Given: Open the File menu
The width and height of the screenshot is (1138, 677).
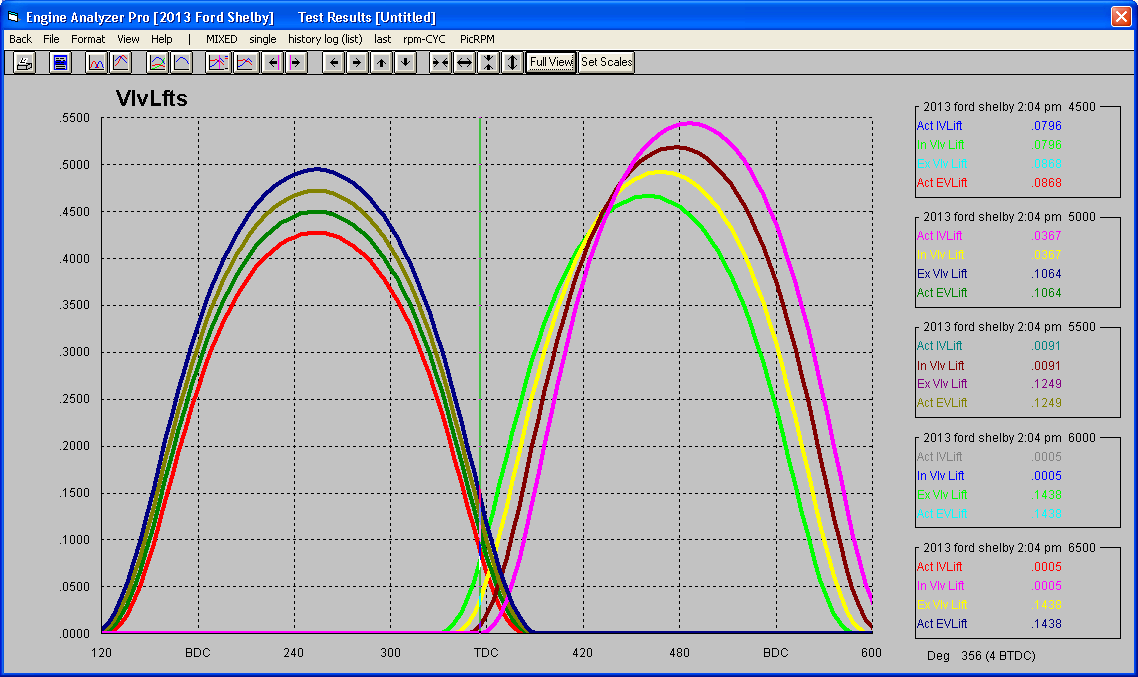Looking at the screenshot, I should click(51, 39).
